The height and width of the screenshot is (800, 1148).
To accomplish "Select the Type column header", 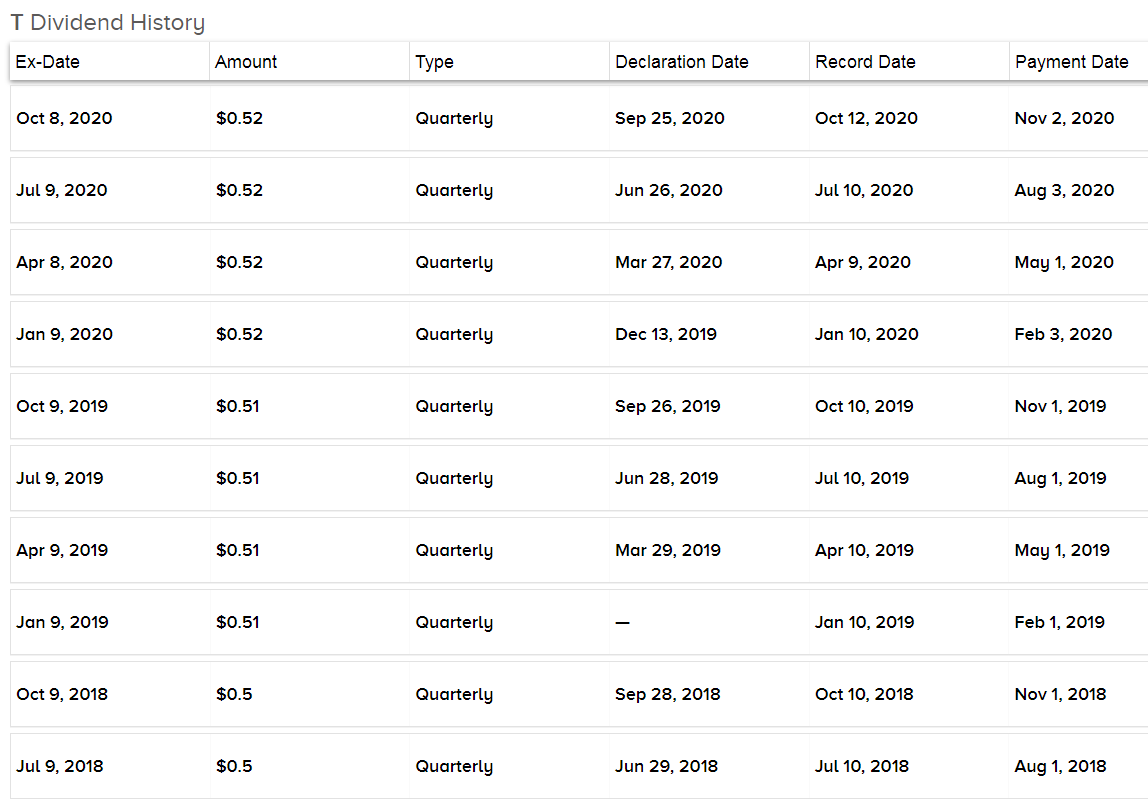I will (x=509, y=61).
